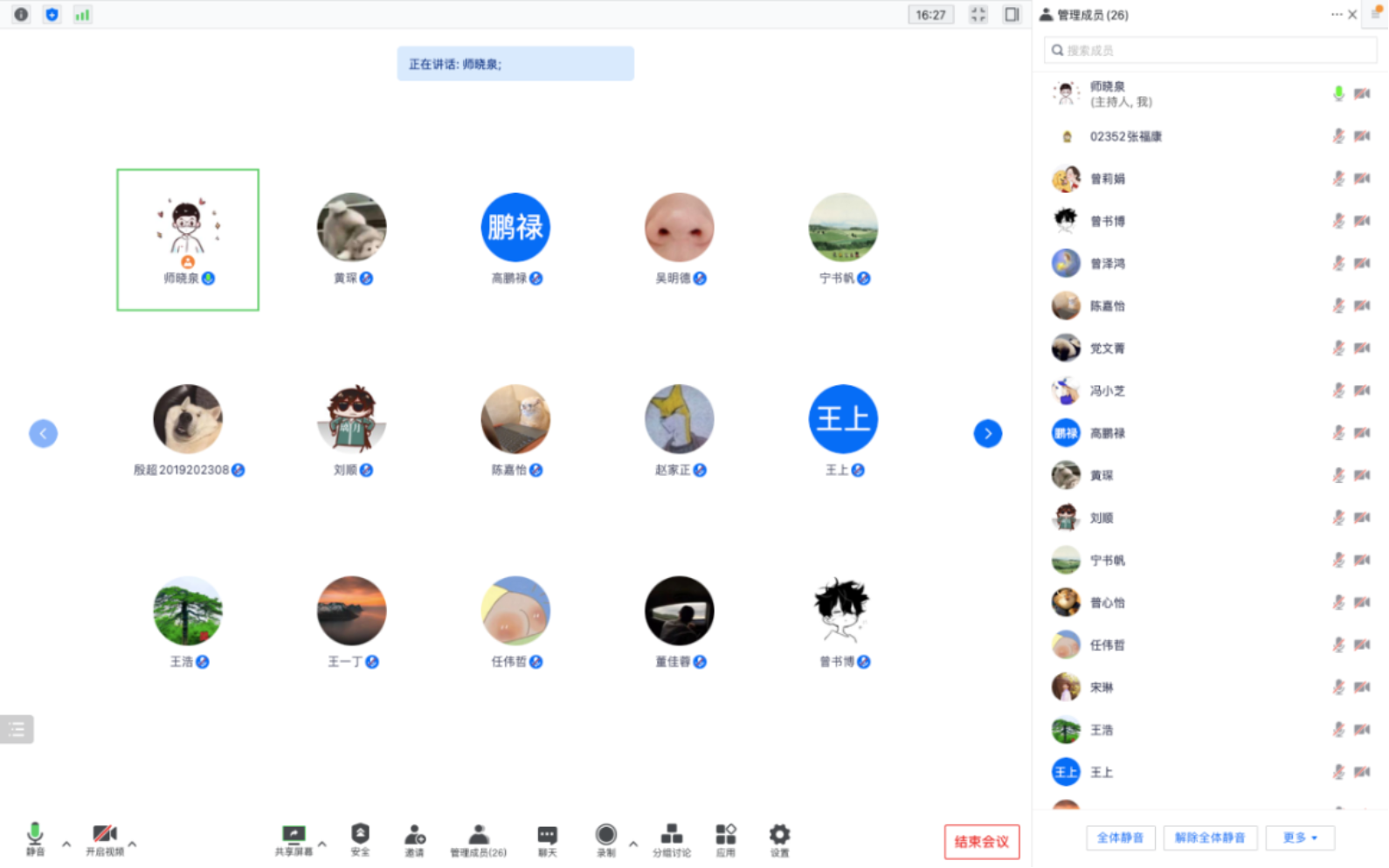The height and width of the screenshot is (868, 1389).
Task: Open the three-dot menu in members panel header
Action: pos(1336,15)
